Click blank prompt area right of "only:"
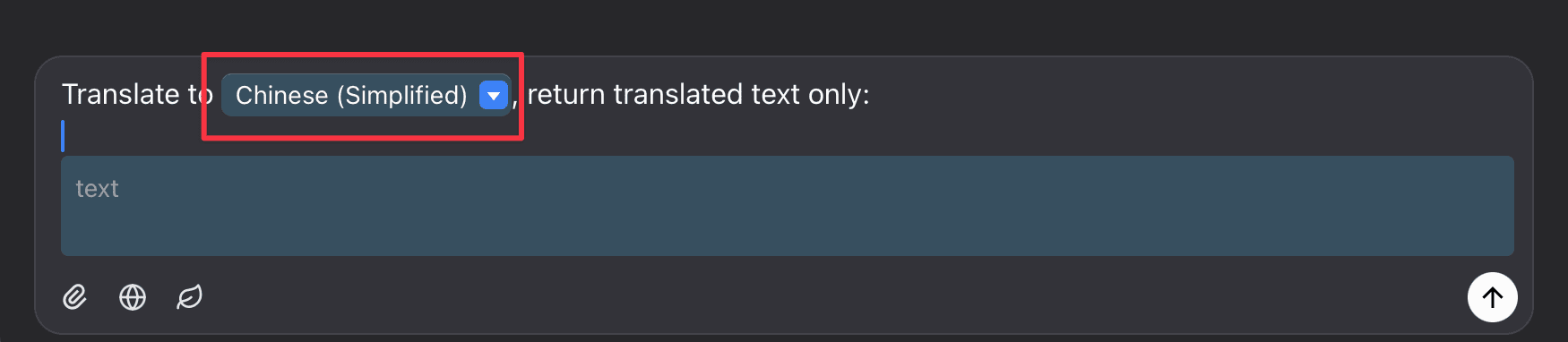 (1192, 94)
